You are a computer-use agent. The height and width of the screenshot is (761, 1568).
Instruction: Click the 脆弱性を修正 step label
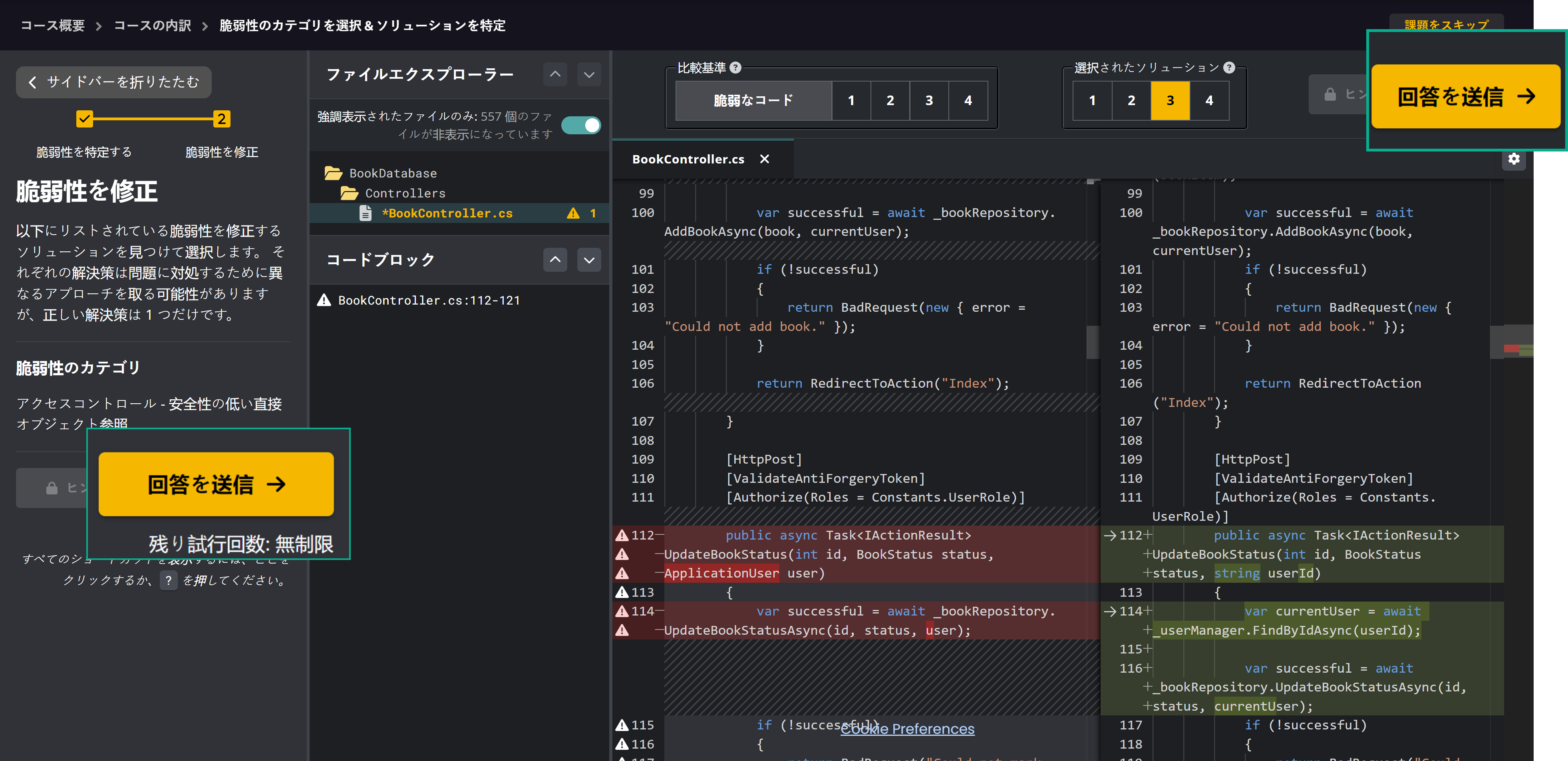tap(222, 152)
